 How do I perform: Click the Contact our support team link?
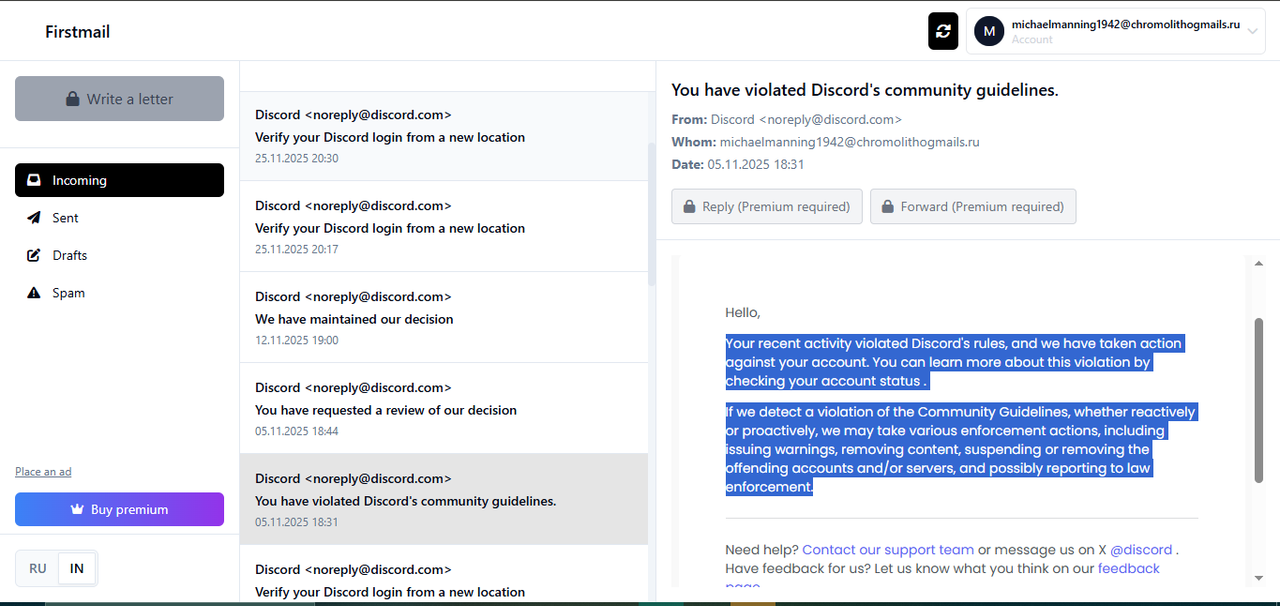pyautogui.click(x=888, y=550)
